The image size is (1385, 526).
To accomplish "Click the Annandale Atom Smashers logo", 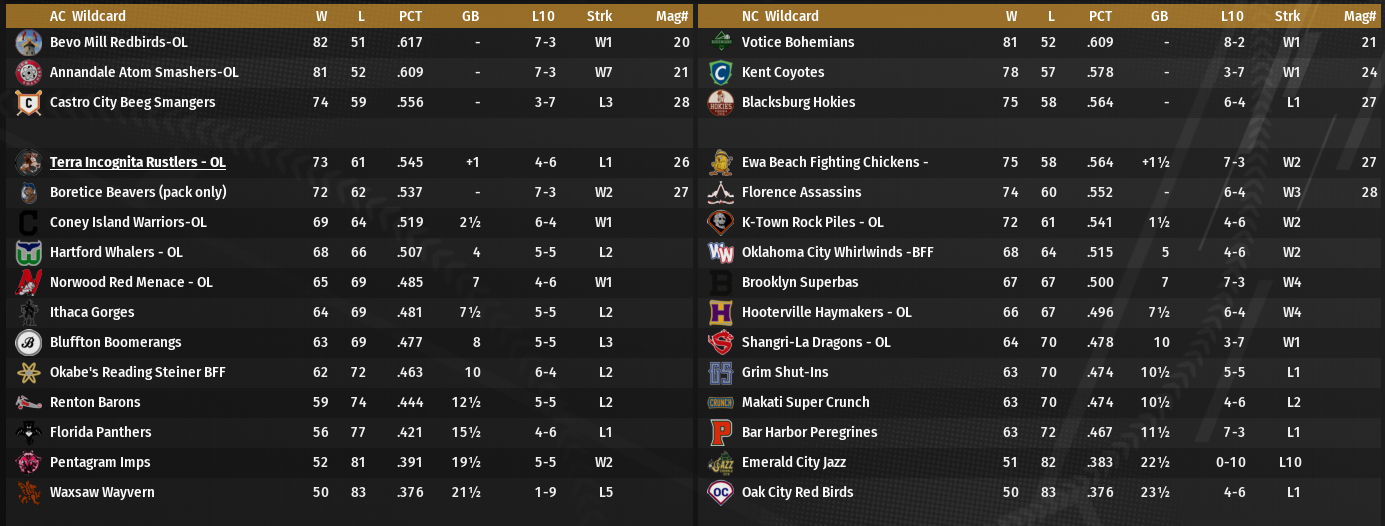I will point(28,72).
